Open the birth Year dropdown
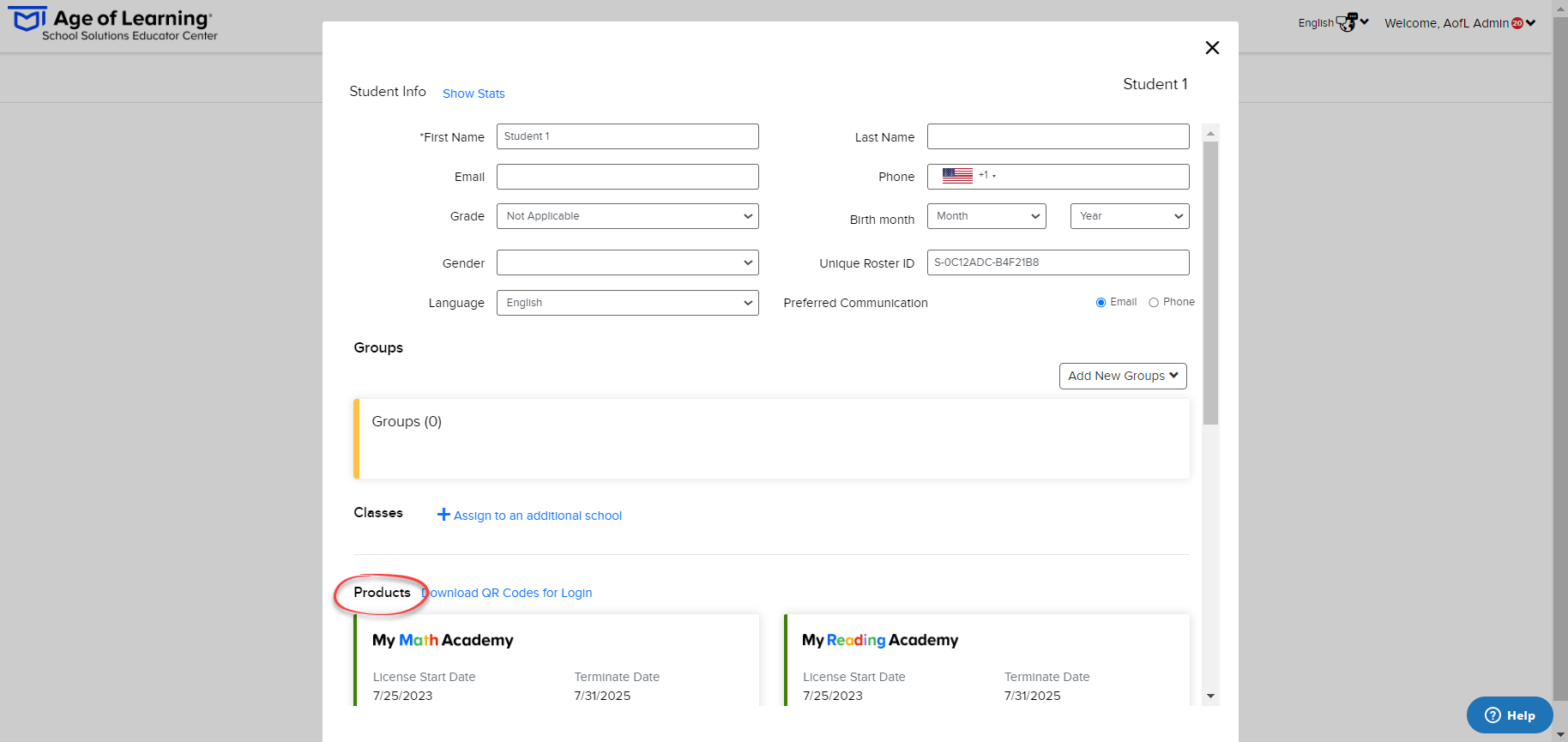Screen dimensions: 1568x742 (x=1130, y=216)
